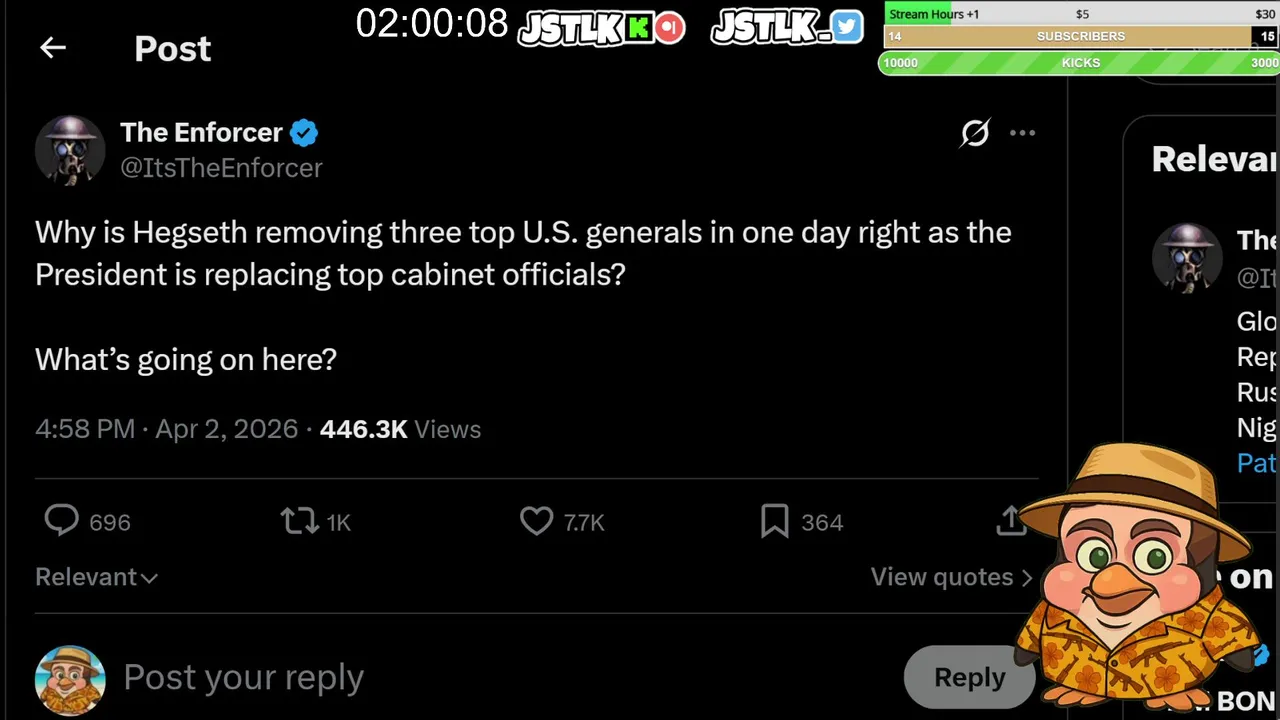
Task: Click the 446.3K Views count
Action: [x=400, y=429]
